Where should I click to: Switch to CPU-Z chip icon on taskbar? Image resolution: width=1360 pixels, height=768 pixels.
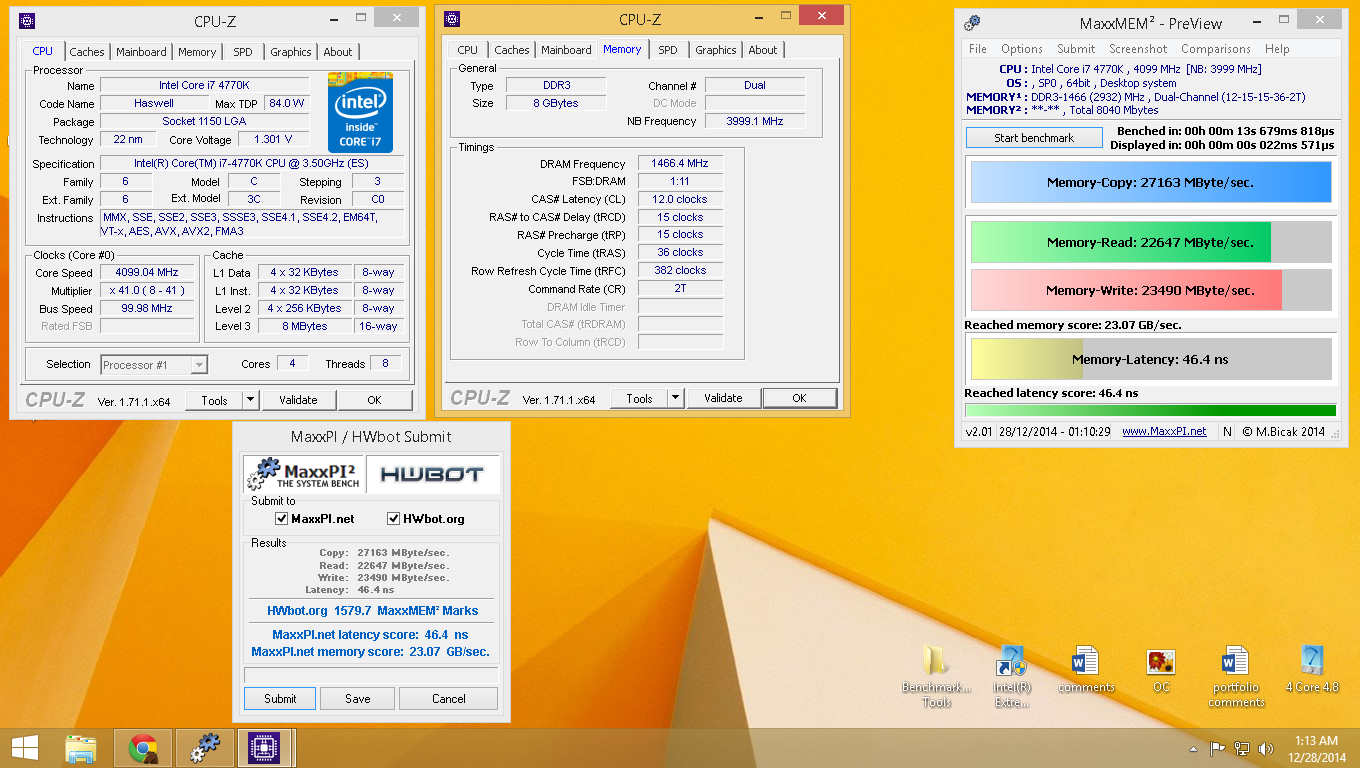click(x=265, y=748)
